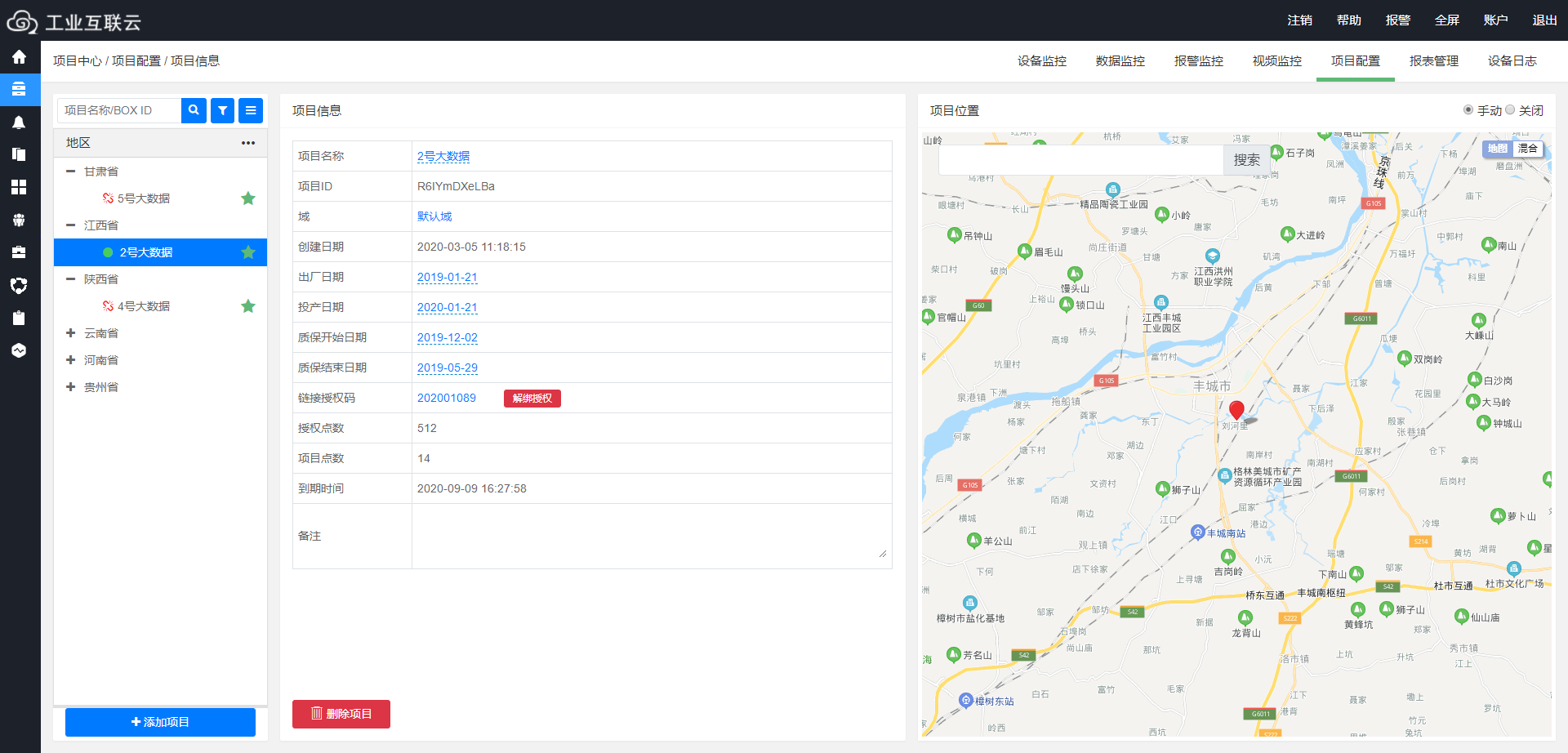Viewport: 1568px width, 753px height.
Task: Open the alarm bell sidebar icon
Action: pyautogui.click(x=19, y=122)
